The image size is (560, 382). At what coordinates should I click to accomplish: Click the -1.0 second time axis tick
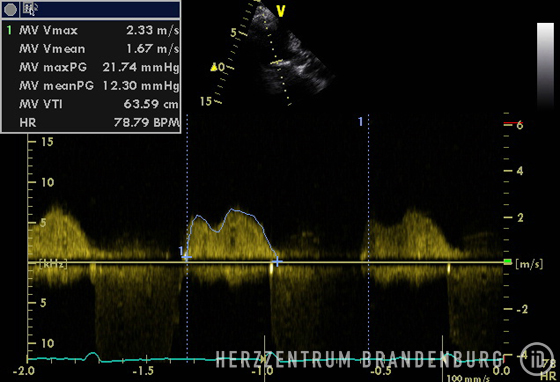(262, 371)
